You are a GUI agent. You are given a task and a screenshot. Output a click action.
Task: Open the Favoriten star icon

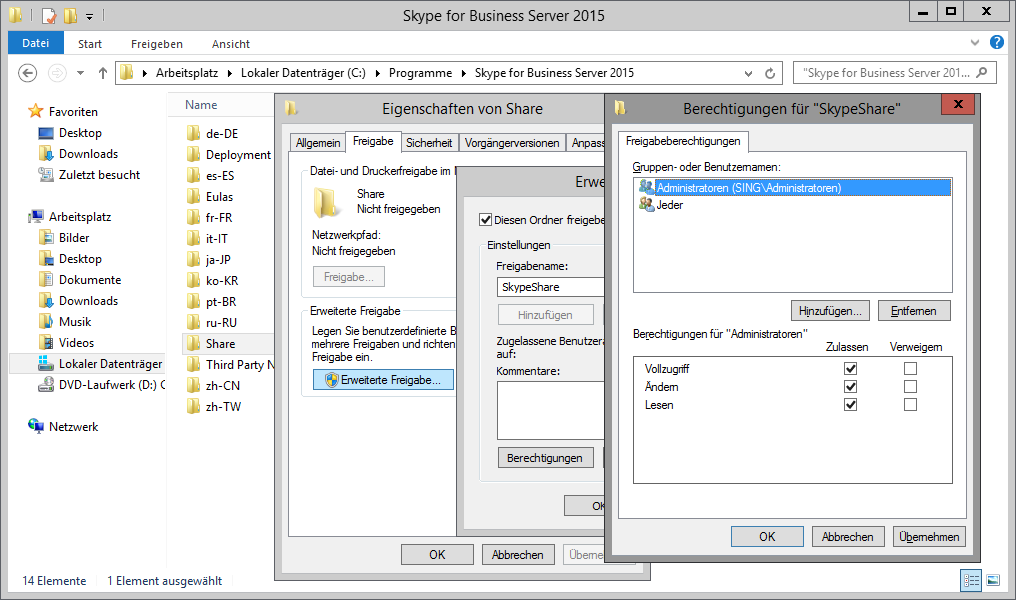[x=36, y=111]
